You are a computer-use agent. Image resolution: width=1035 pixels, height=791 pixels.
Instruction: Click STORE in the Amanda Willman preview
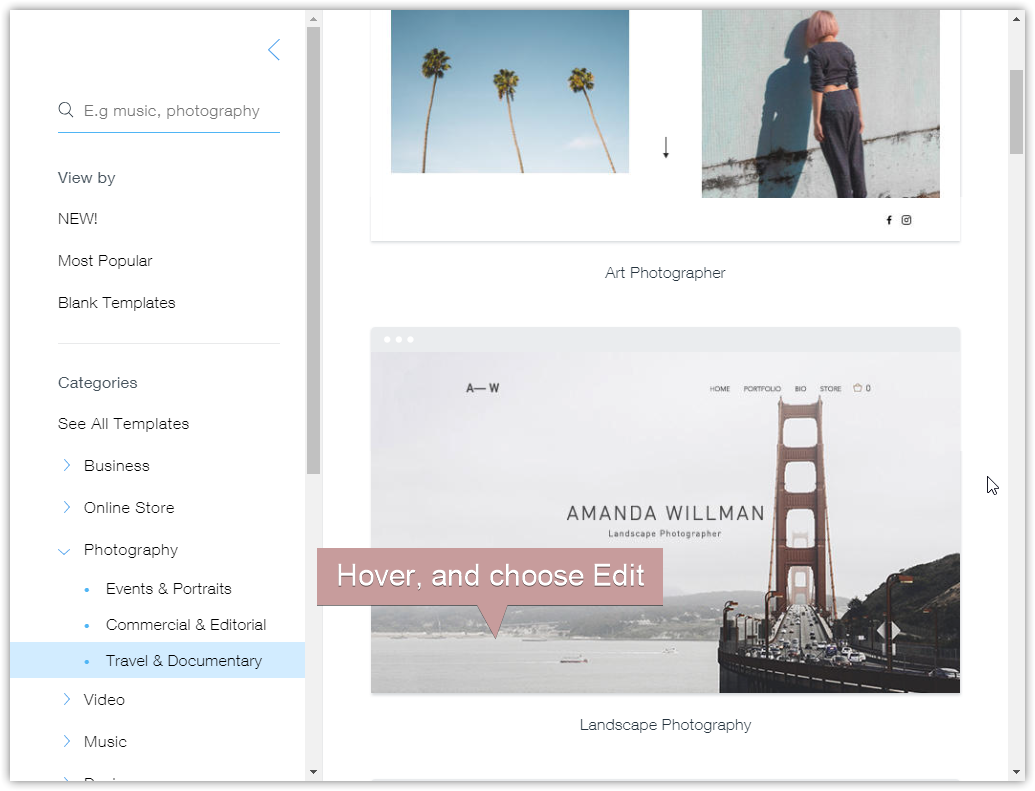click(x=830, y=389)
